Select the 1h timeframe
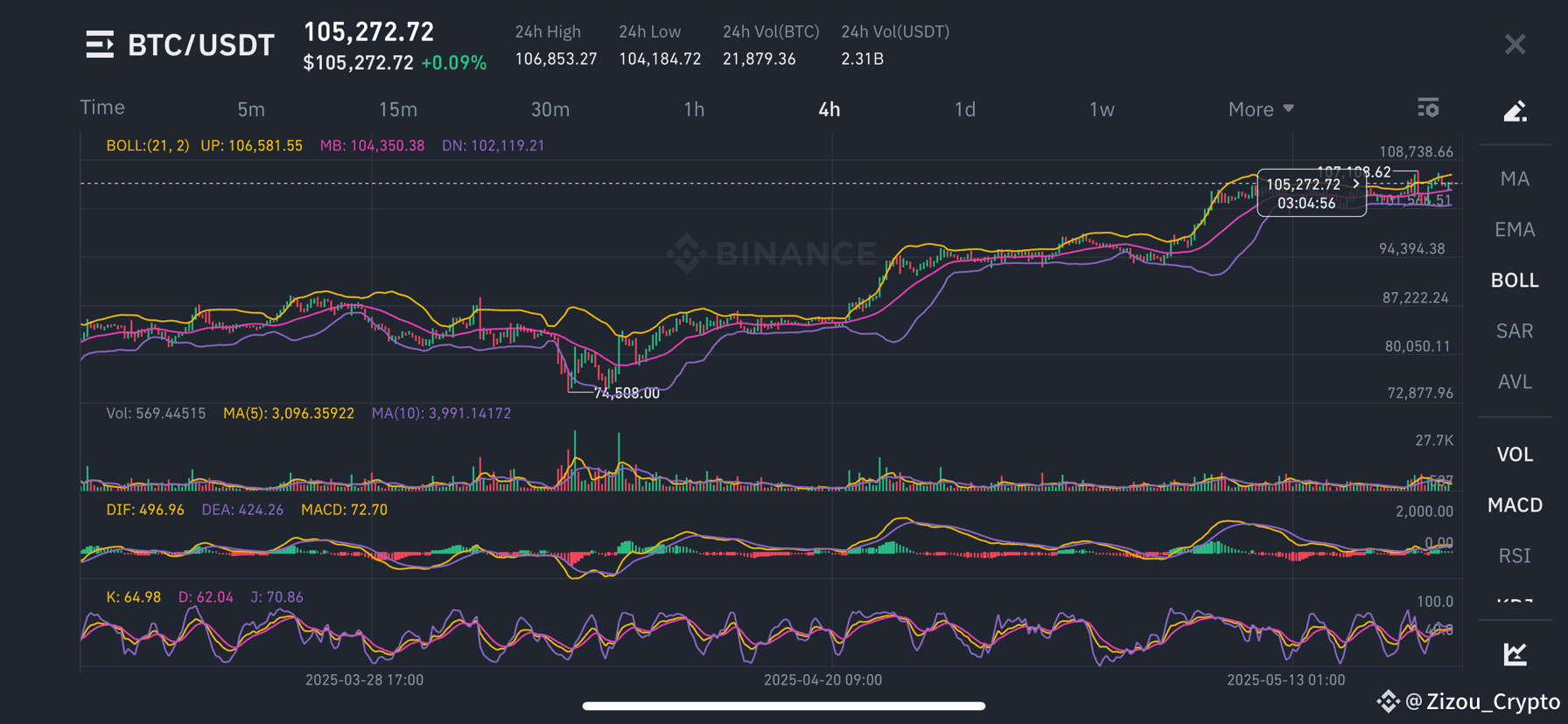This screenshot has width=1568, height=724. point(694,109)
